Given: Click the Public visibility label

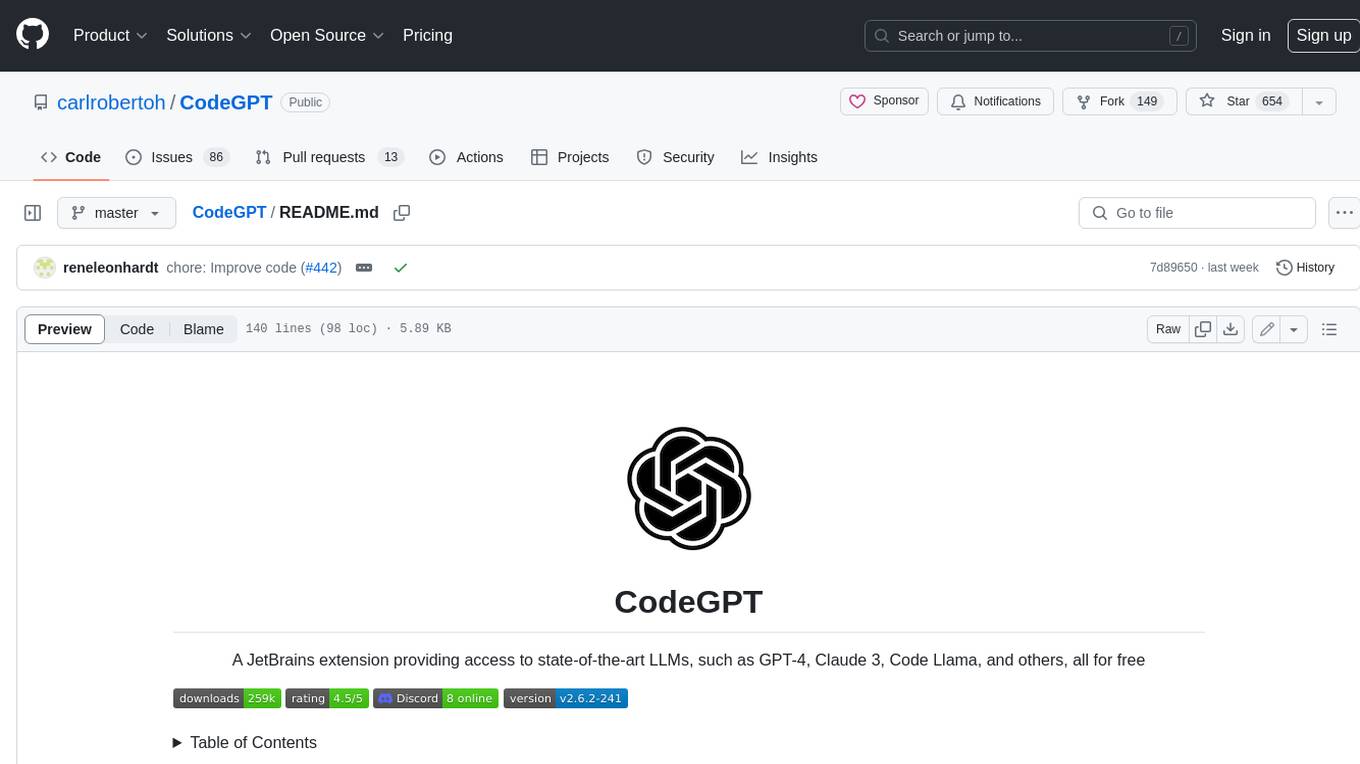Looking at the screenshot, I should (x=305, y=102).
